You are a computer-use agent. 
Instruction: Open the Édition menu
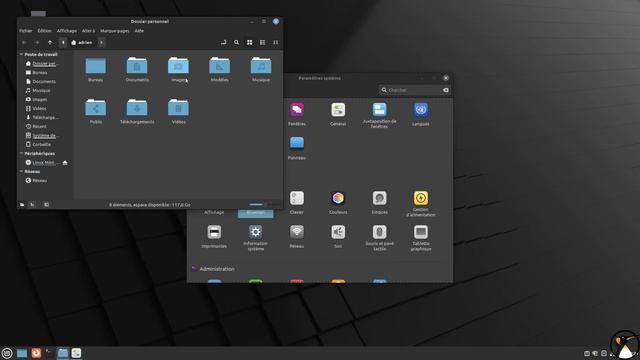(44, 31)
